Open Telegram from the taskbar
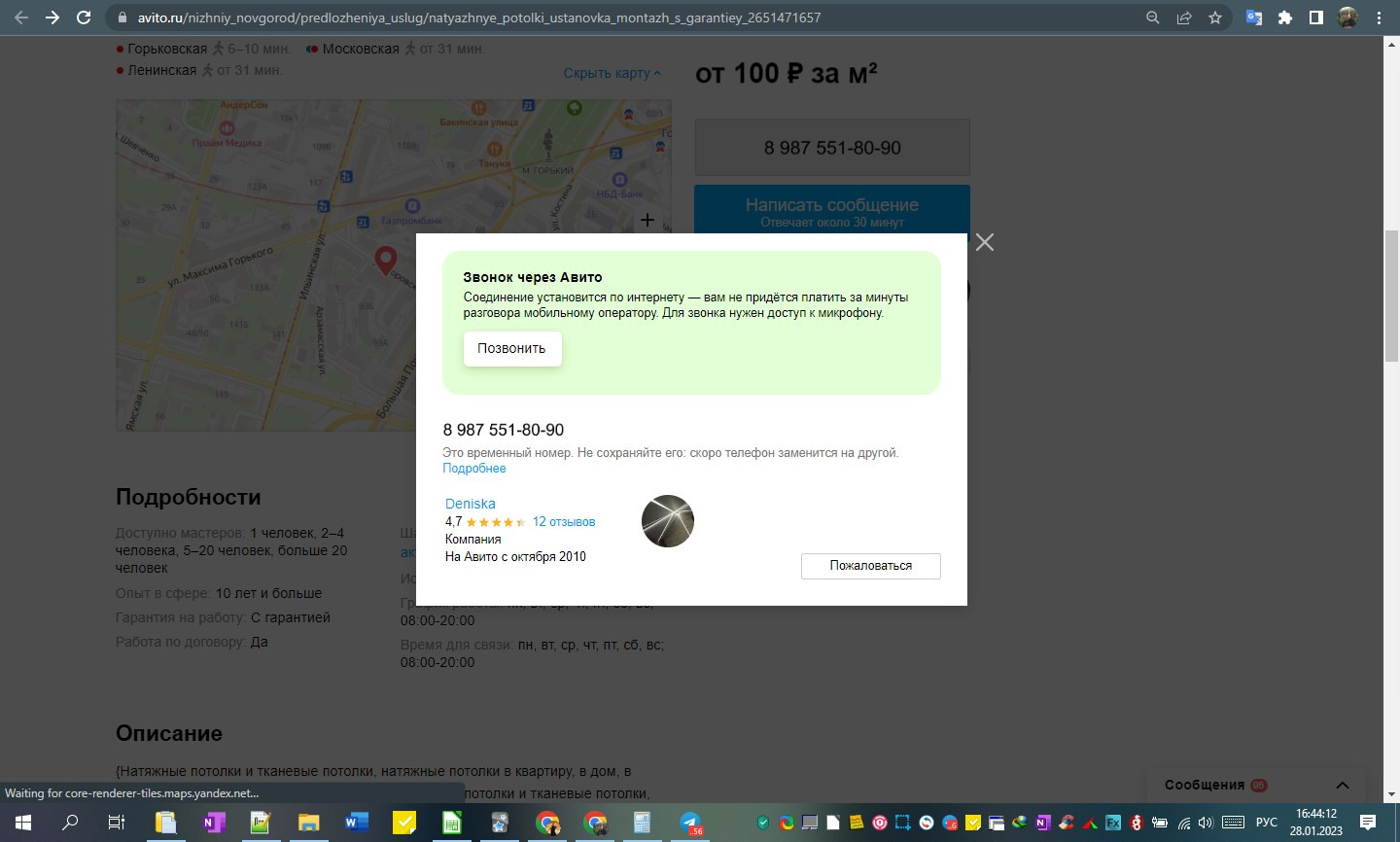The image size is (1400, 842). pyautogui.click(x=691, y=823)
